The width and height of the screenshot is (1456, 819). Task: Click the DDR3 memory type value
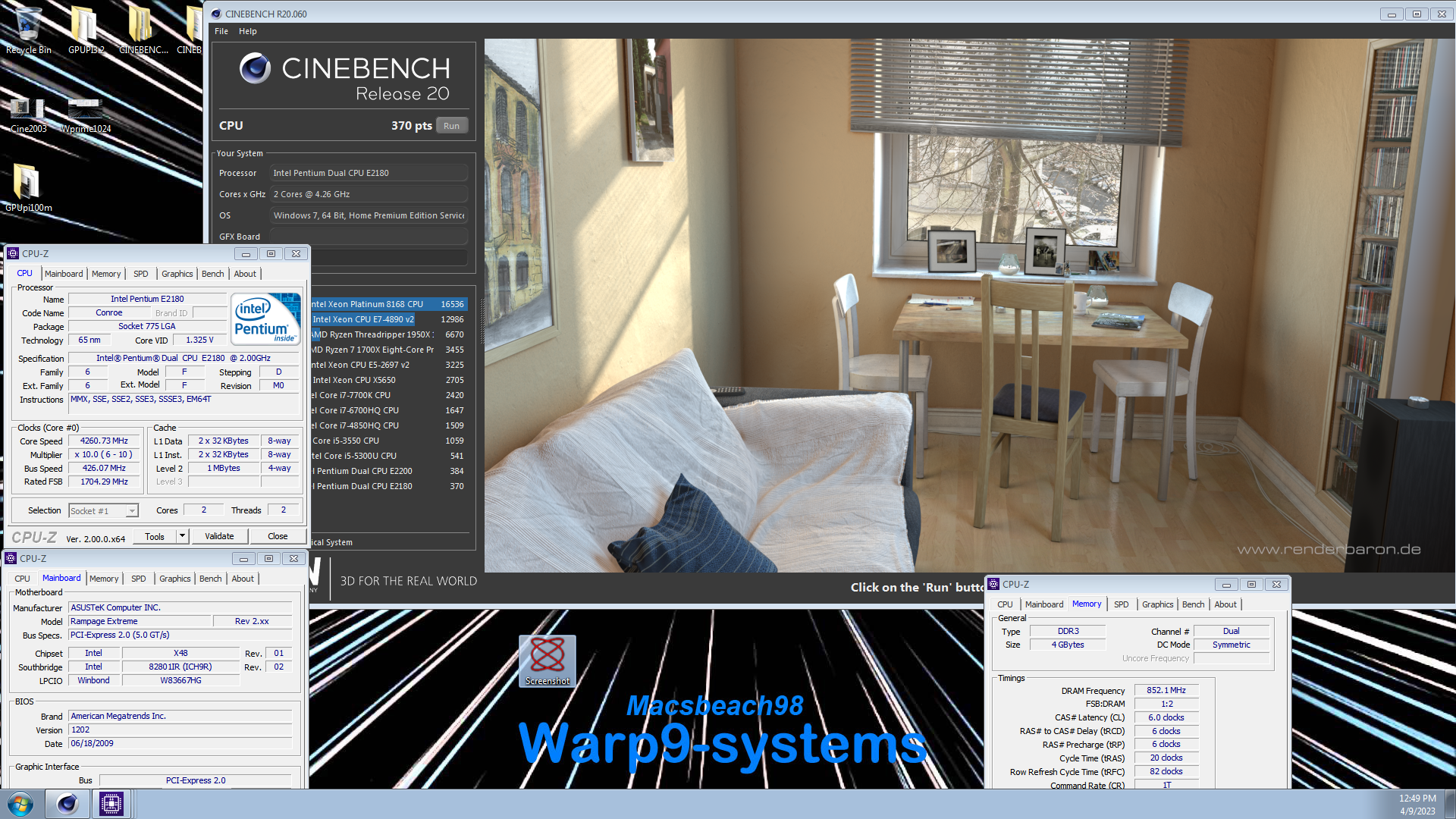point(1068,631)
